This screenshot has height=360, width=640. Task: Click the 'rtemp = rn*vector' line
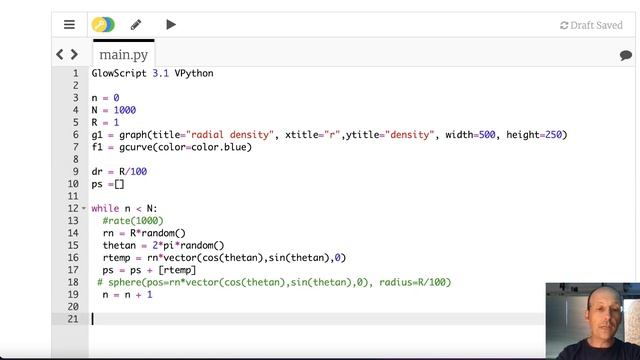tap(224, 258)
